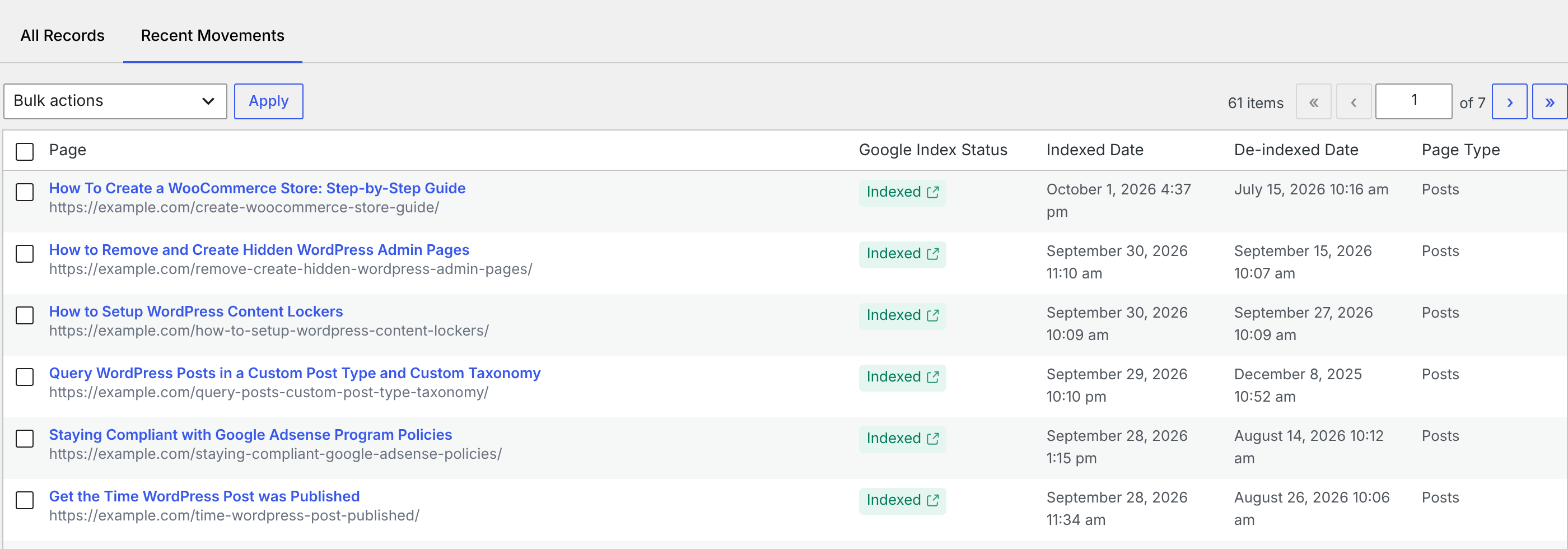Click the Page Type column header
The width and height of the screenshot is (1568, 549).
point(1460,150)
